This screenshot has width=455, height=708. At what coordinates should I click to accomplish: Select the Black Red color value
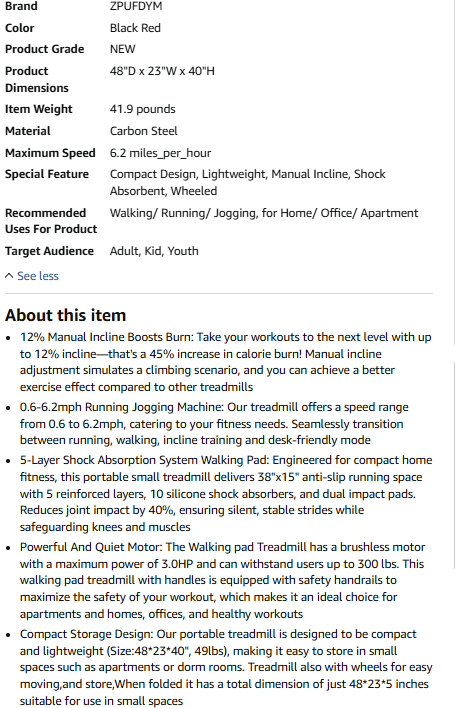click(135, 28)
